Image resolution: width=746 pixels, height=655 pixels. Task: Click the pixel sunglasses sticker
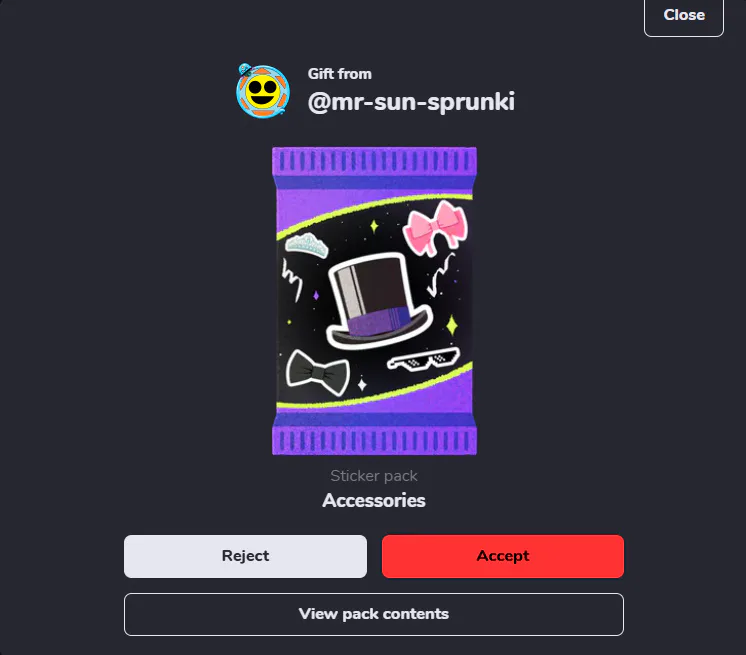pyautogui.click(x=423, y=360)
